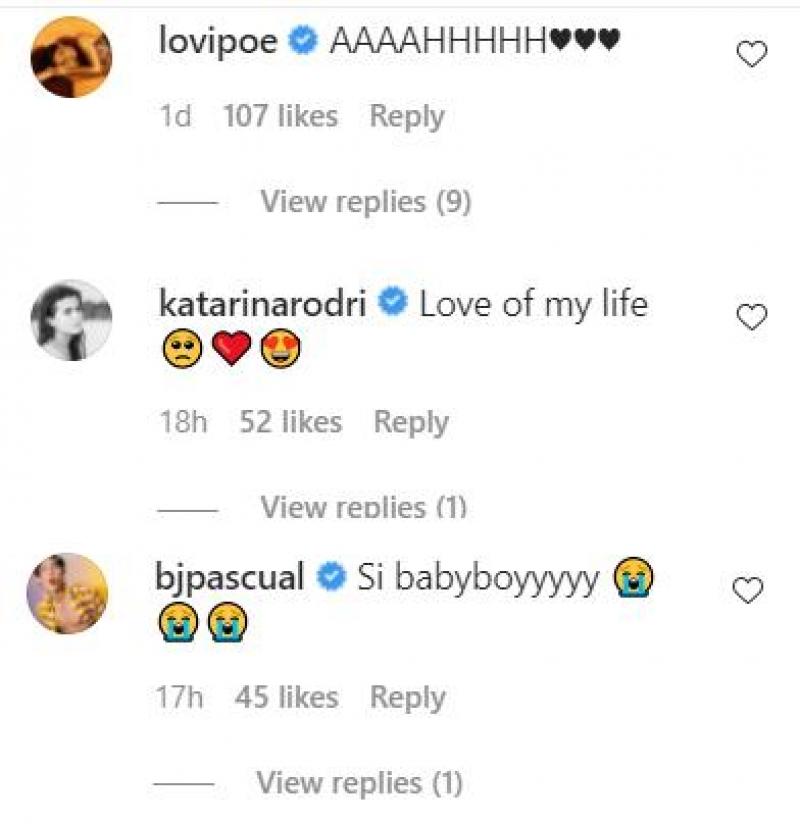Like bjpascual's comment with heart icon

[748, 591]
